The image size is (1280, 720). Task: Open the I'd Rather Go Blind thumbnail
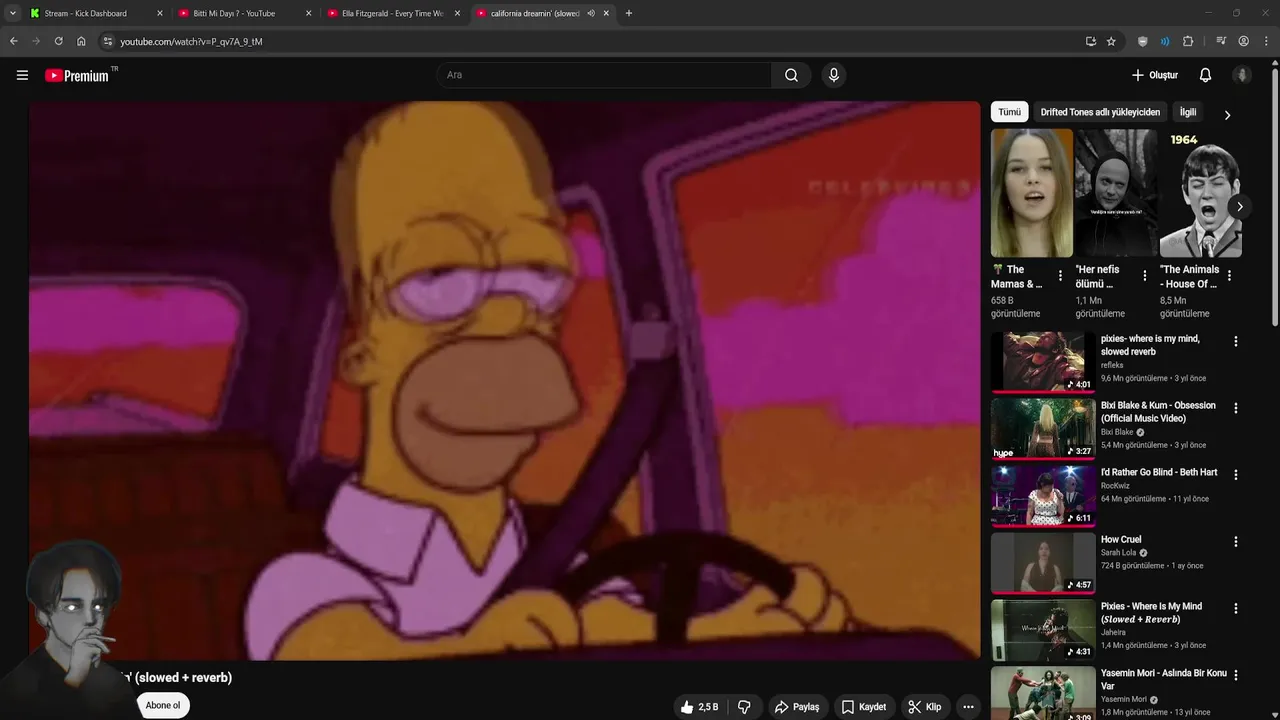coord(1043,495)
